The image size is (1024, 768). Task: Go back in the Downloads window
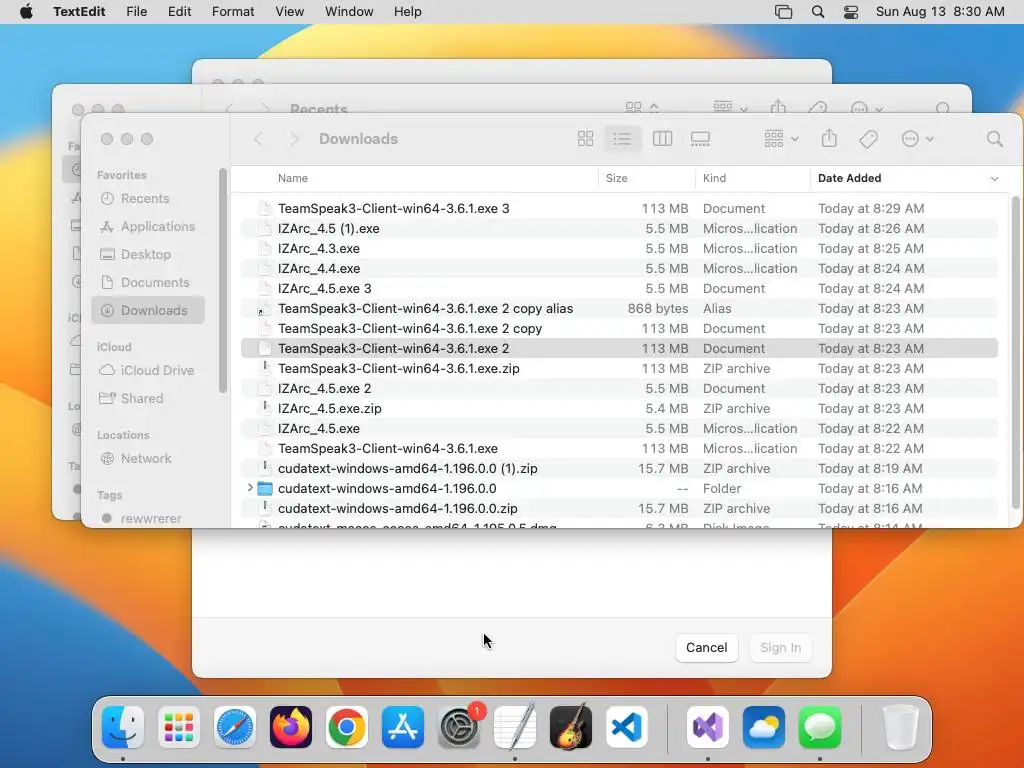259,138
